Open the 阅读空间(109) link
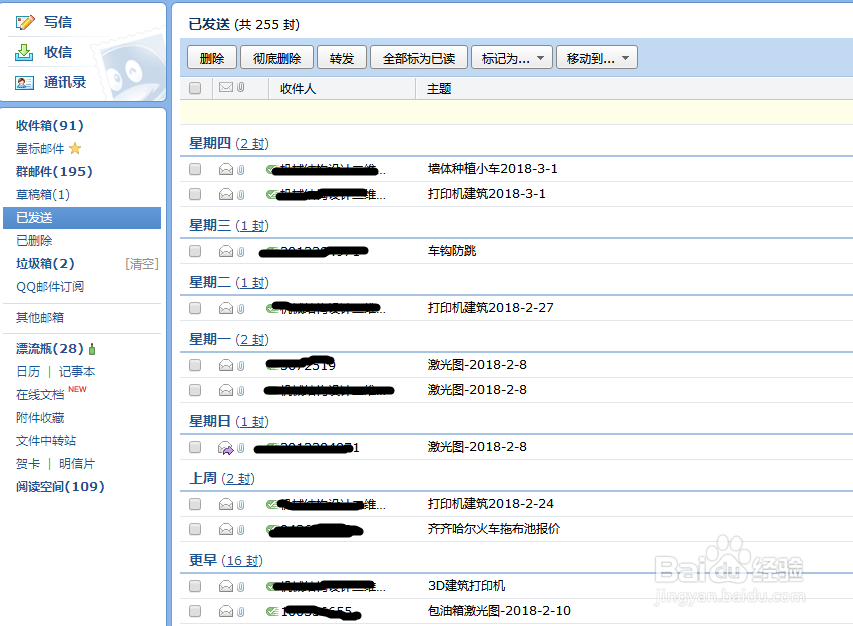853x626 pixels. point(60,487)
